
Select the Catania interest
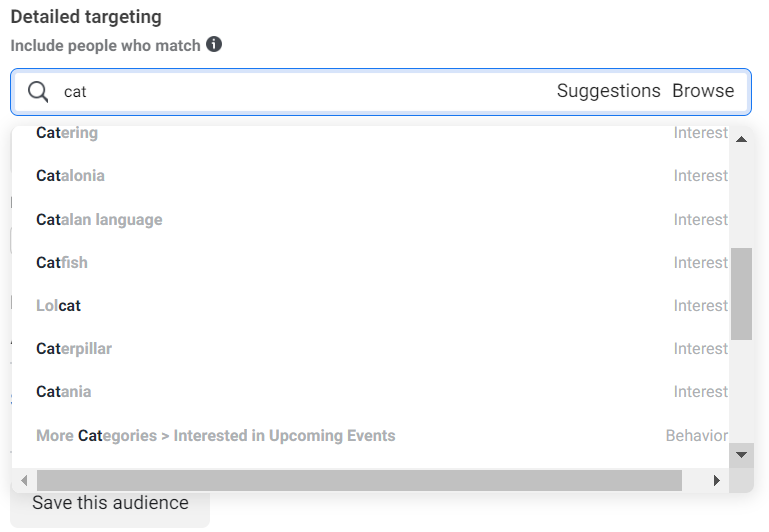click(x=64, y=392)
